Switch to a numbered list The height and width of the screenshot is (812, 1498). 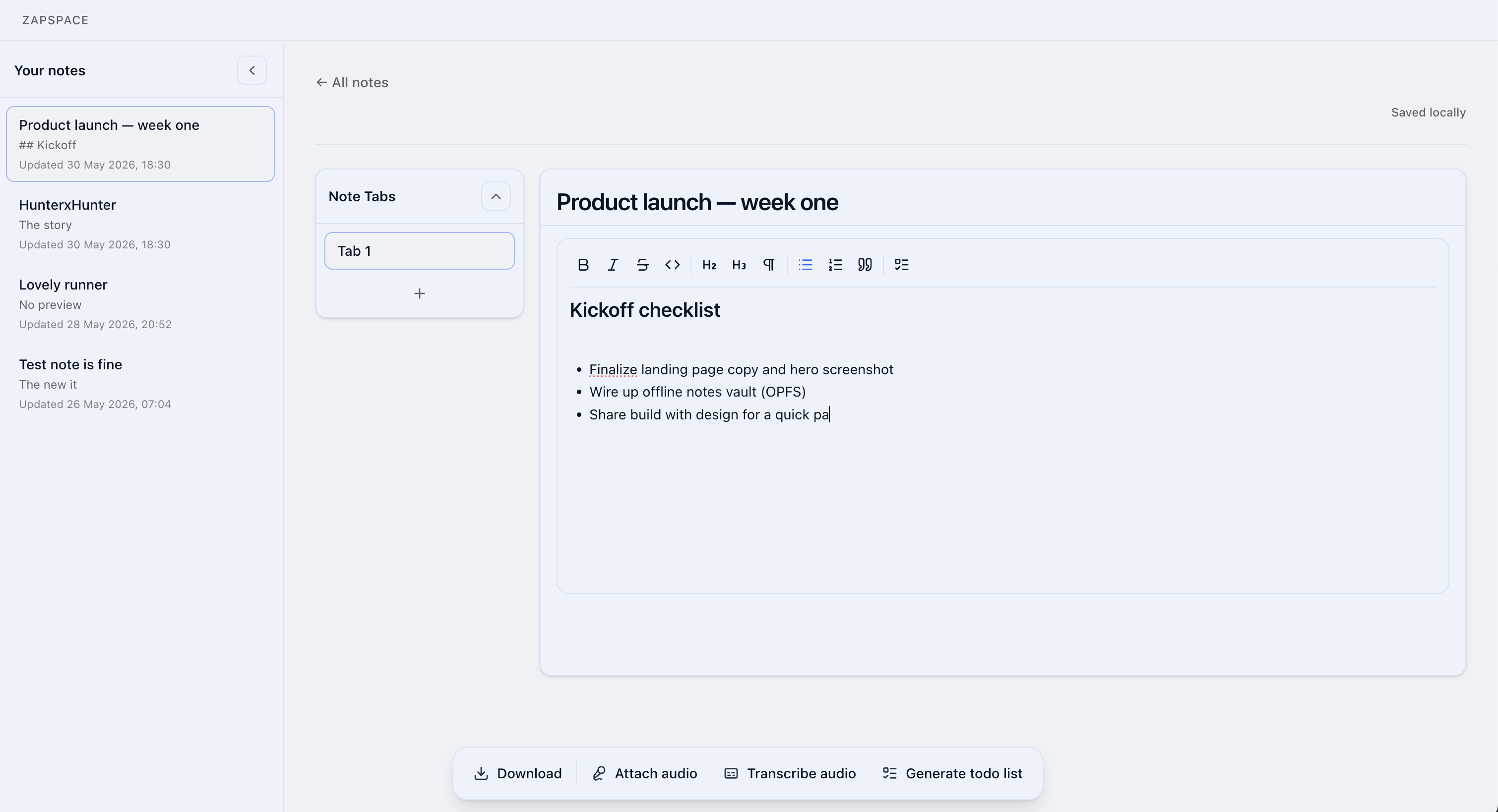(835, 265)
